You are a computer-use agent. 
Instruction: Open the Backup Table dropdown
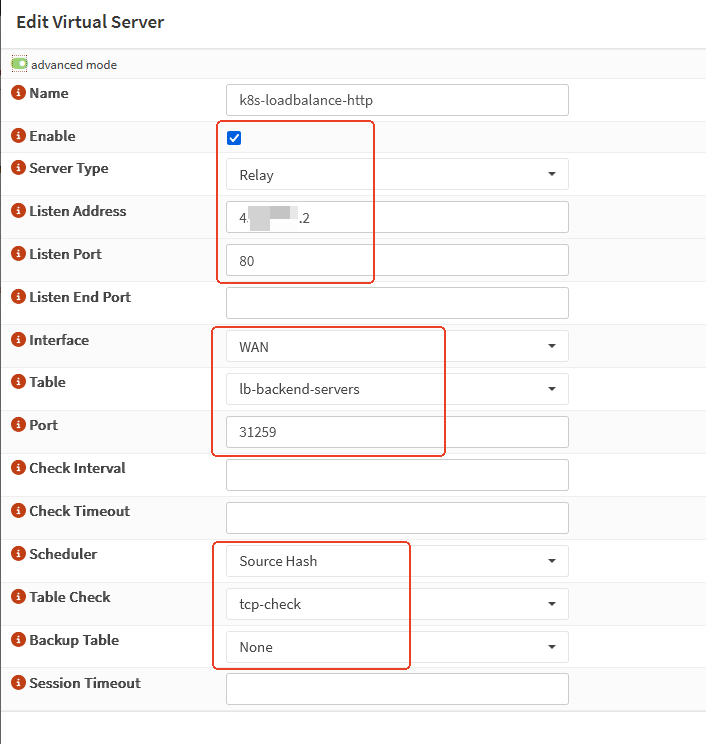pos(397,647)
